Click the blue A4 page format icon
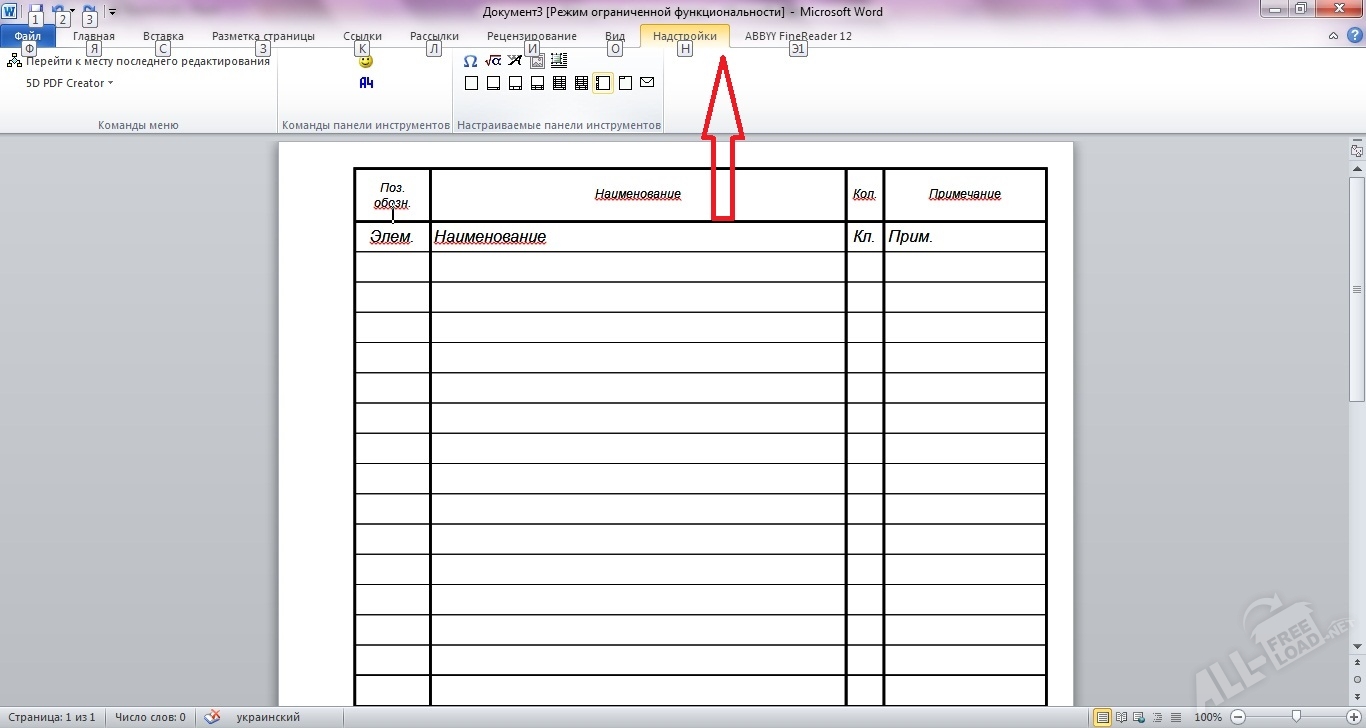 coord(366,83)
